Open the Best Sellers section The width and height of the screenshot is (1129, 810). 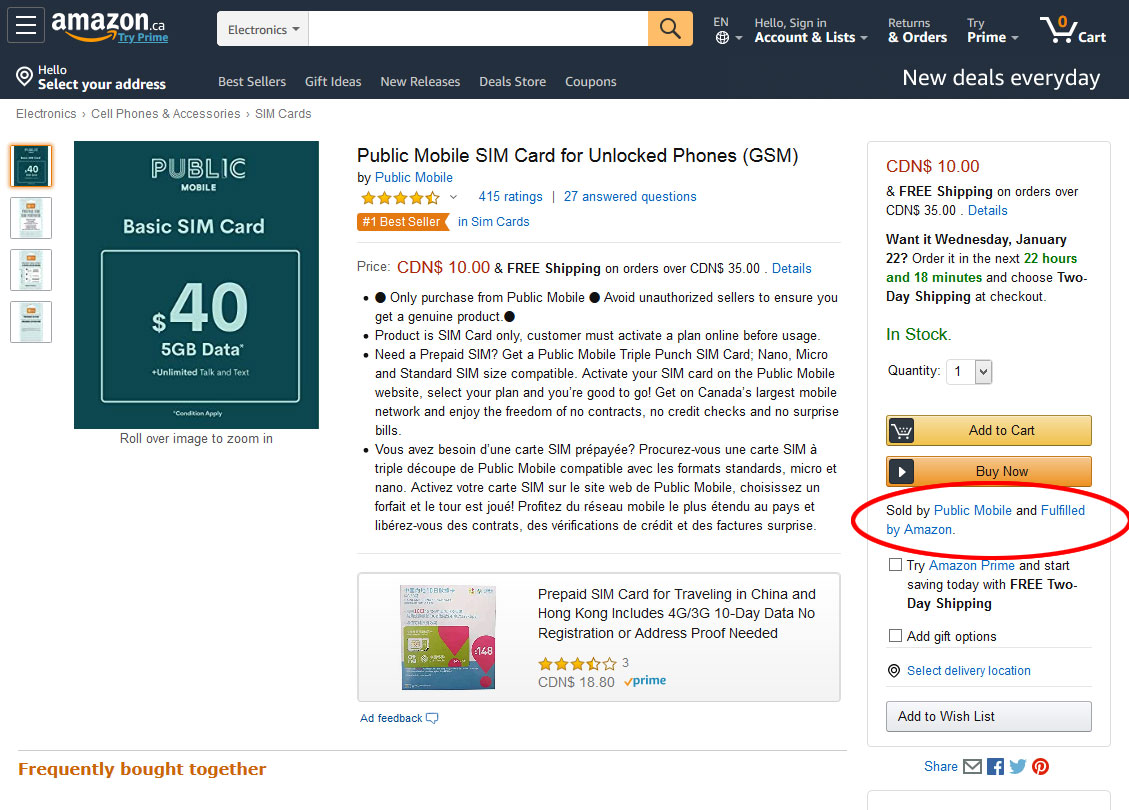251,81
